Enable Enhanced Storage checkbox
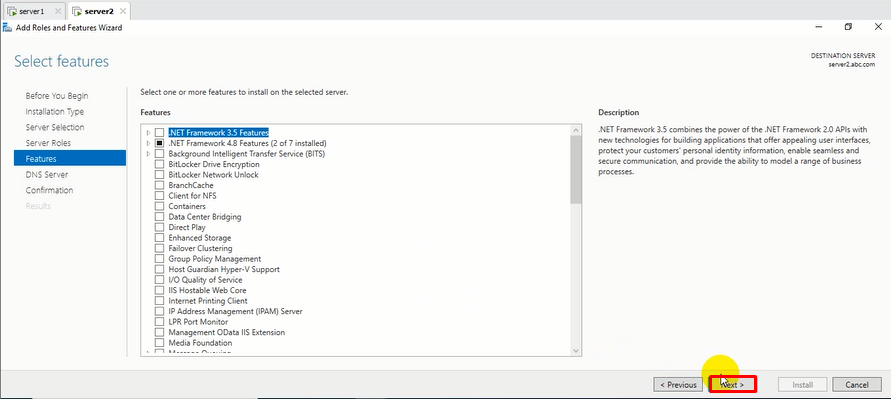The width and height of the screenshot is (891, 399). click(159, 238)
